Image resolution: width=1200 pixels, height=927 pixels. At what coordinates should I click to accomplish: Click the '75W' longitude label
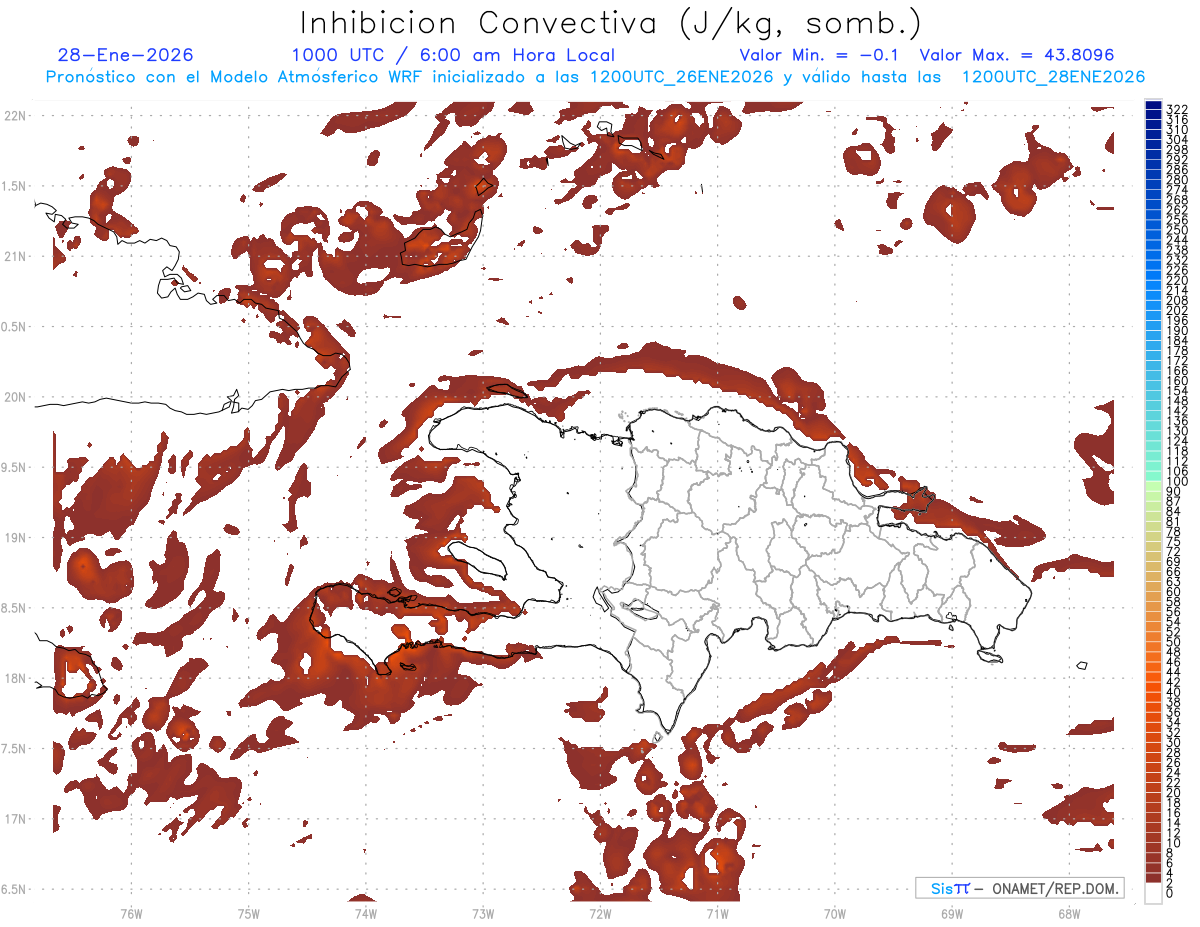[x=248, y=913]
